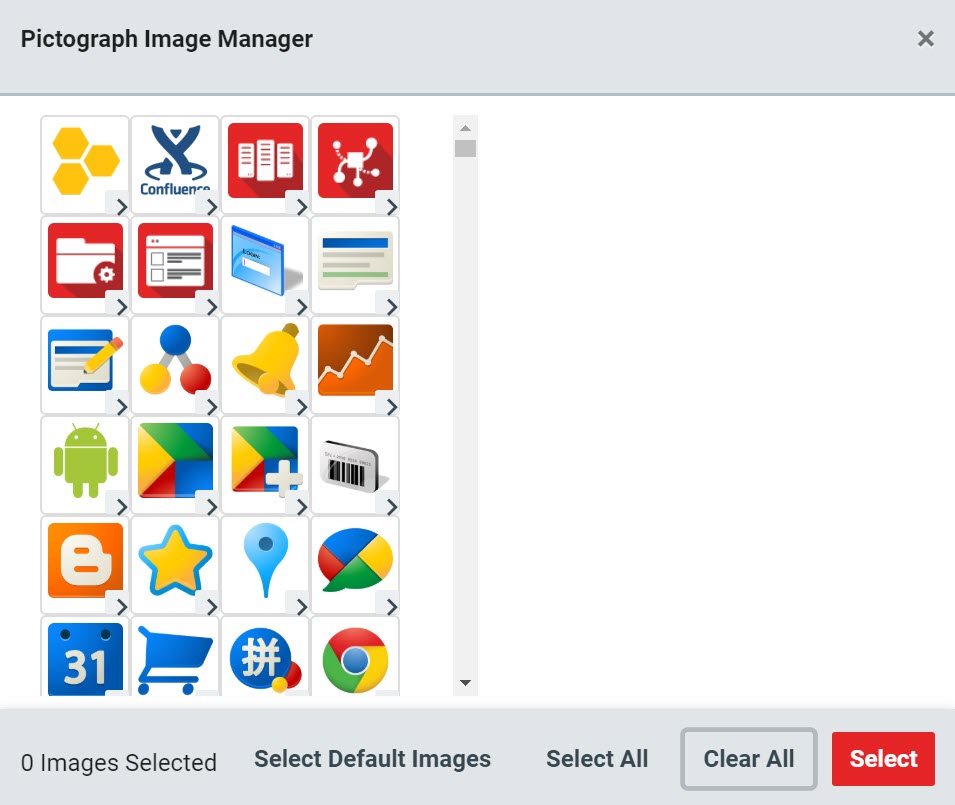The height and width of the screenshot is (805, 955).
Task: Select the colorful square with plus image
Action: [x=266, y=460]
